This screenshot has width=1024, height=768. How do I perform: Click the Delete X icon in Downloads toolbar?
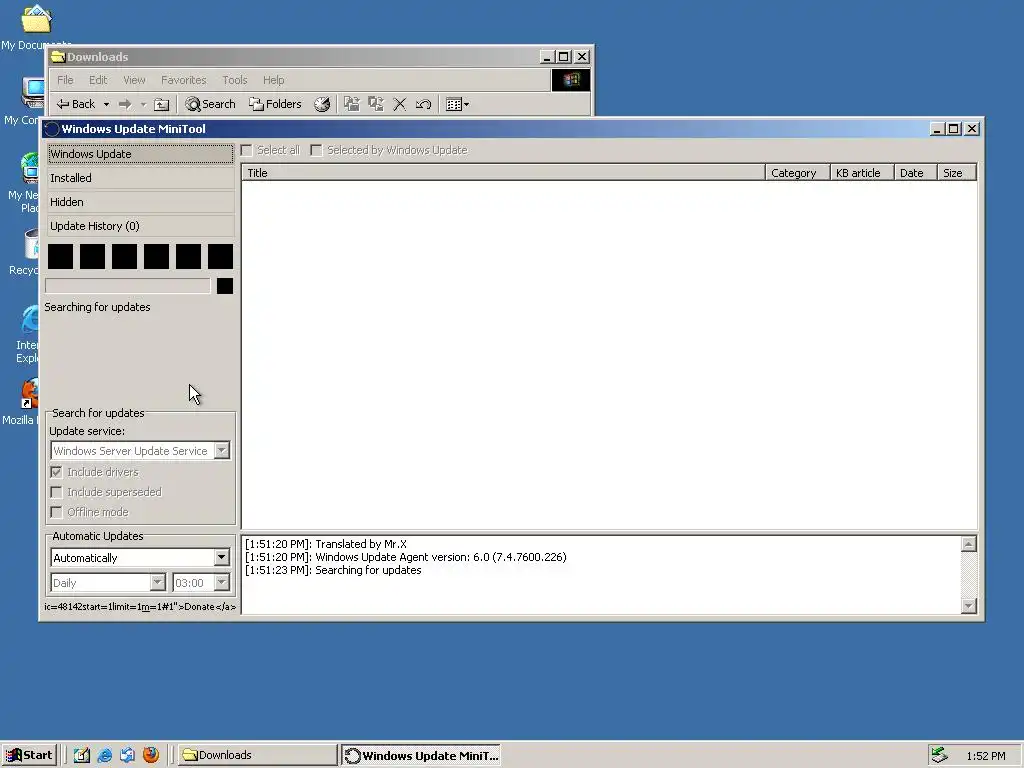coord(400,104)
